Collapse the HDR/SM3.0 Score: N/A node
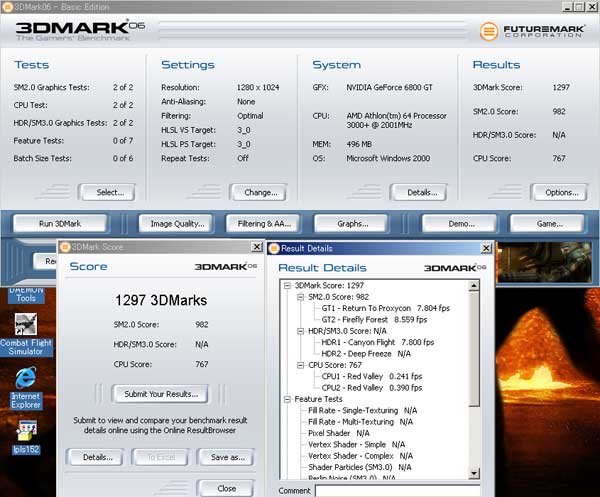This screenshot has height=497, width=600. (x=301, y=331)
